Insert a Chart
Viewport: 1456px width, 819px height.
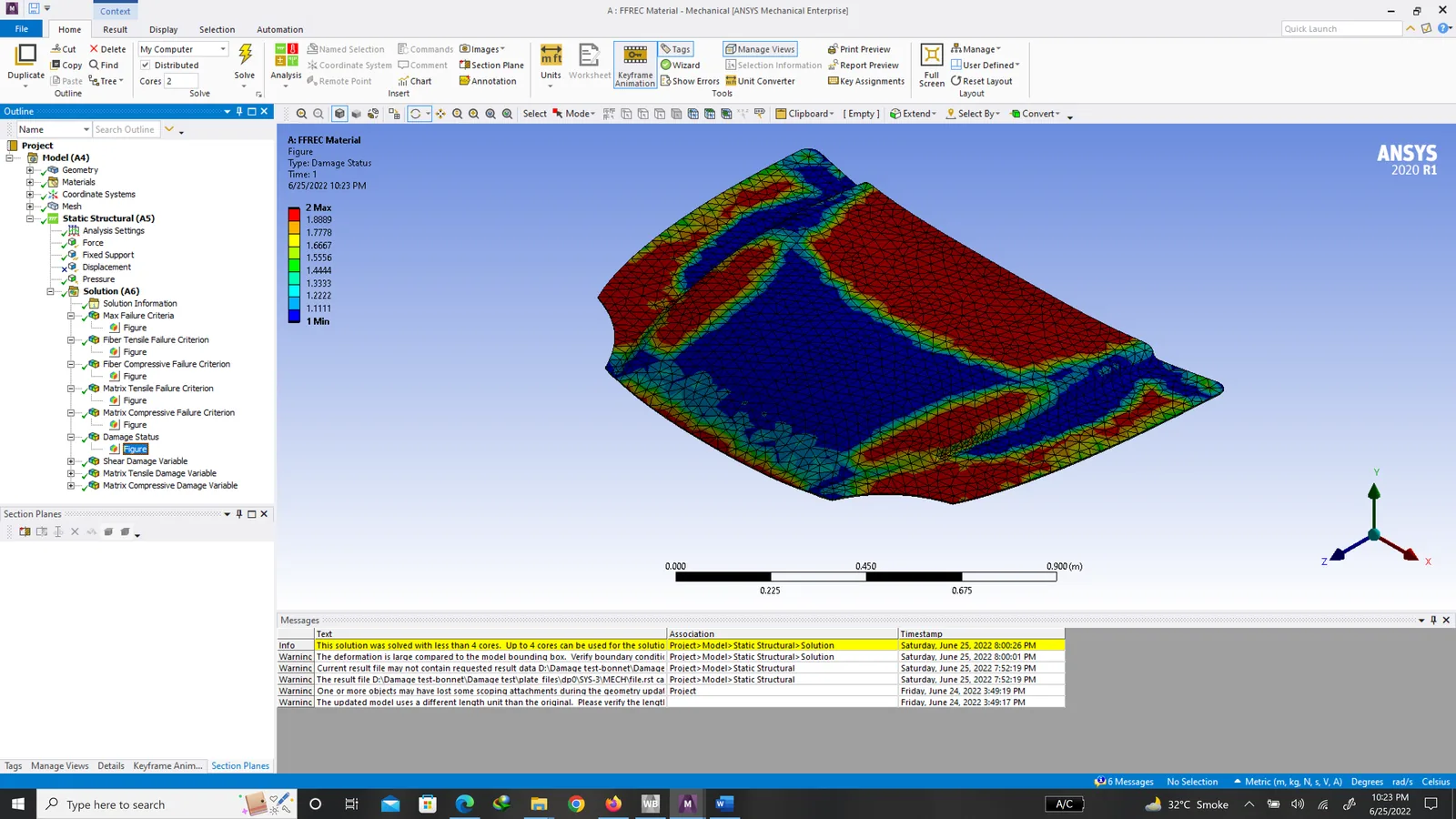415,81
